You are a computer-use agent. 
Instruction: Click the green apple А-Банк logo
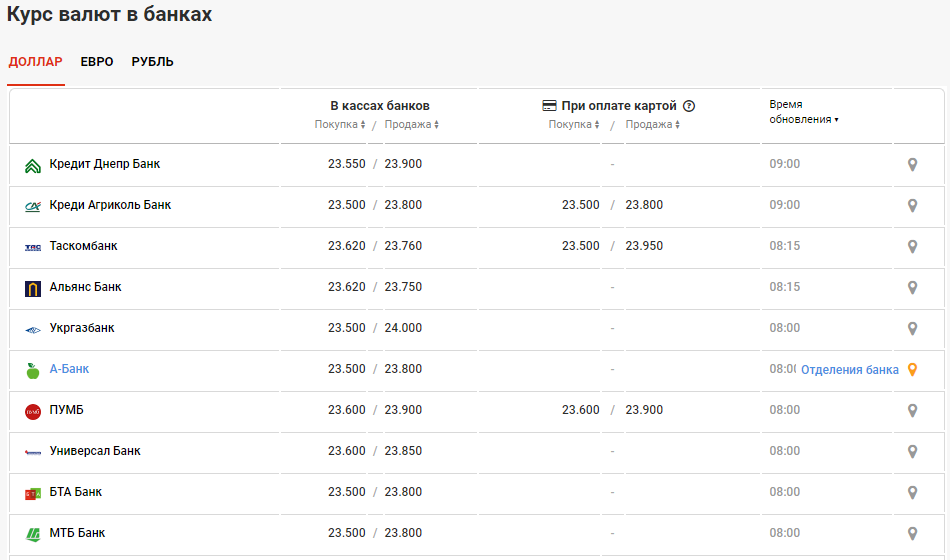(x=33, y=370)
